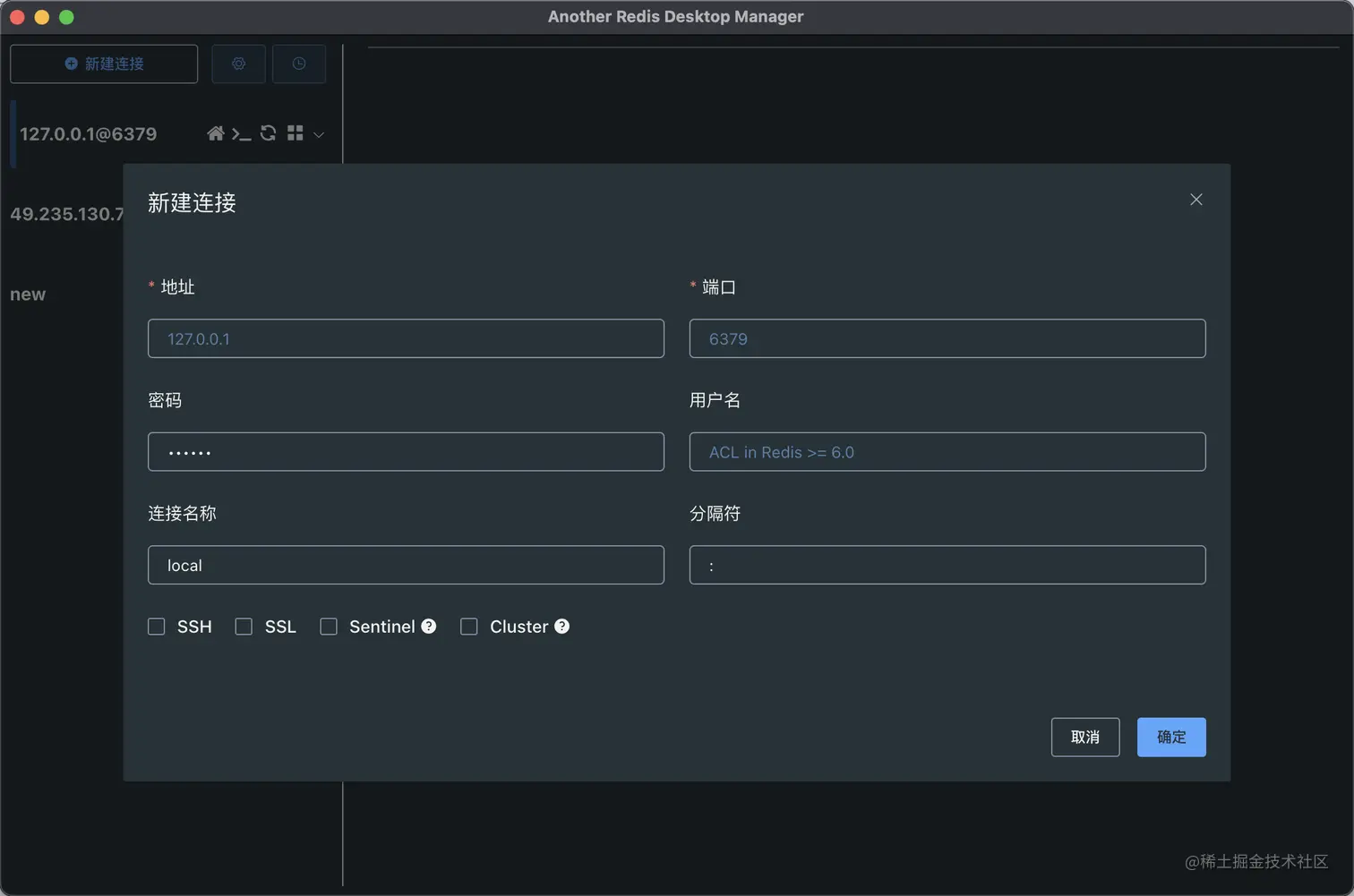Select the 49.235.130 connection in sidebar
The width and height of the screenshot is (1354, 896).
click(x=66, y=214)
